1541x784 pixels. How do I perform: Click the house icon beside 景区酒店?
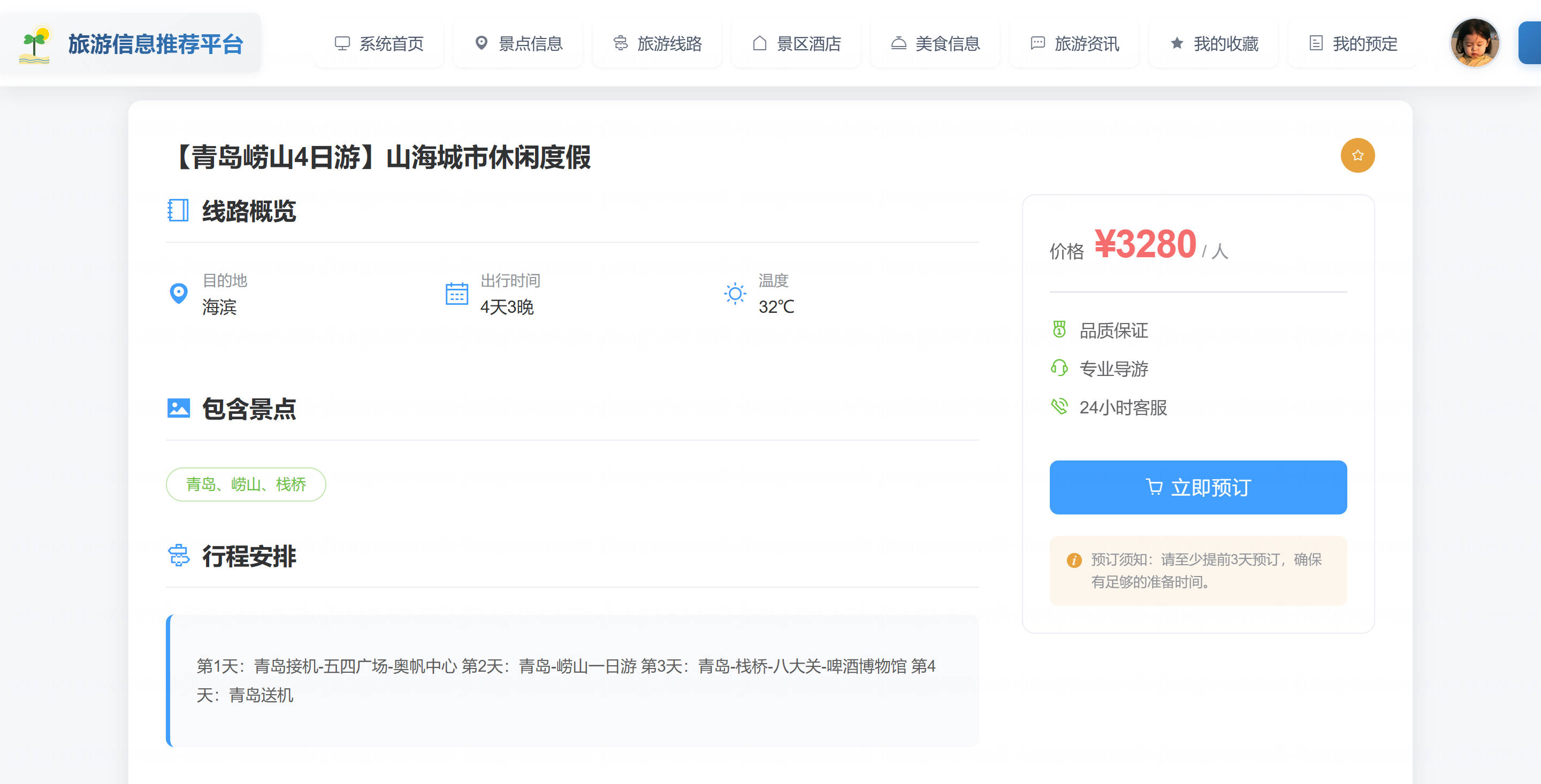click(760, 43)
